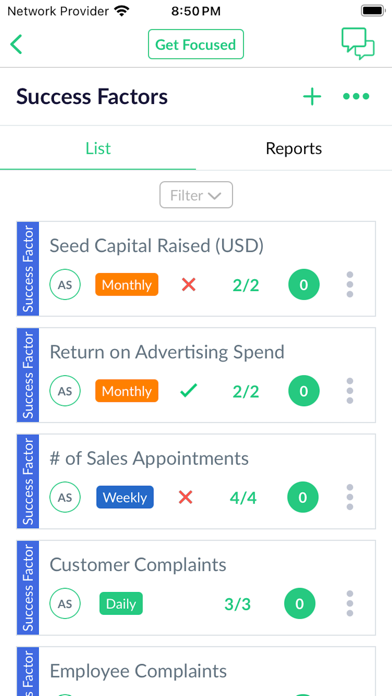The width and height of the screenshot is (392, 696).
Task: Open options dots for Return on Advertising Spend
Action: tap(350, 391)
